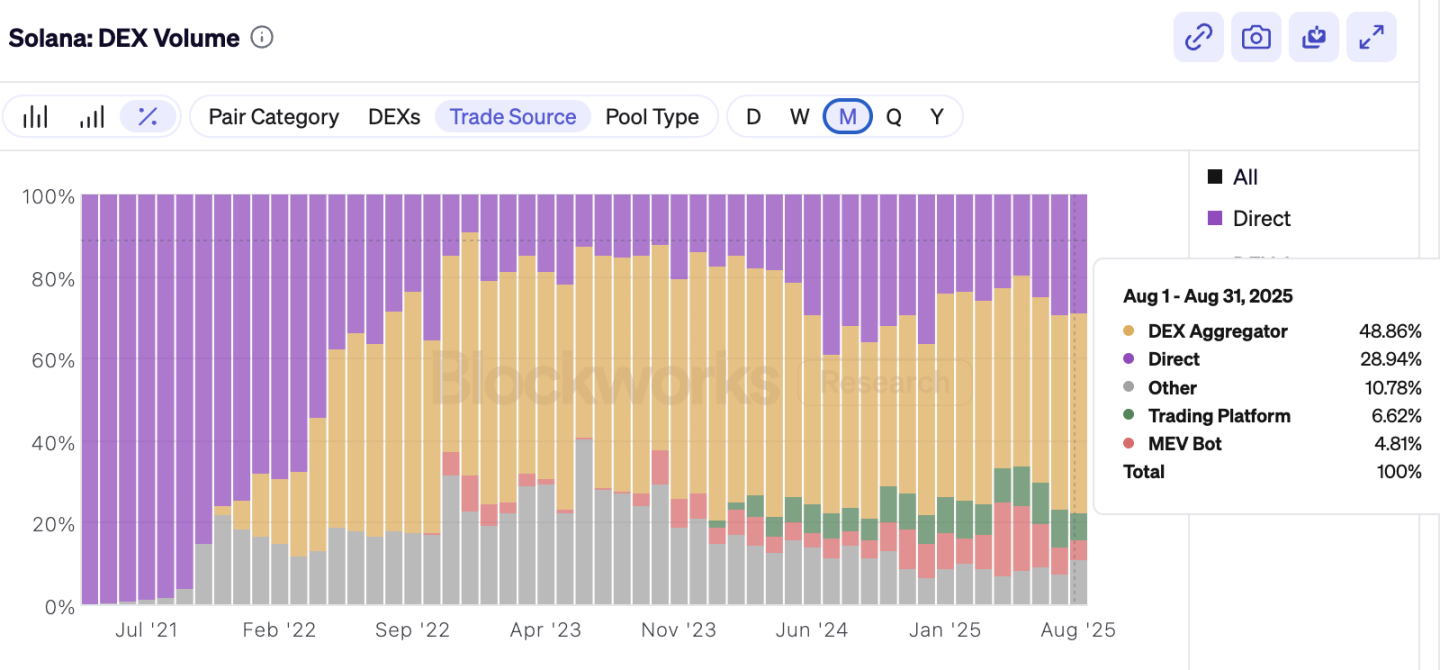Copy the chart link with the chain-link icon
Screen dimensions: 1440x670
tap(1198, 38)
